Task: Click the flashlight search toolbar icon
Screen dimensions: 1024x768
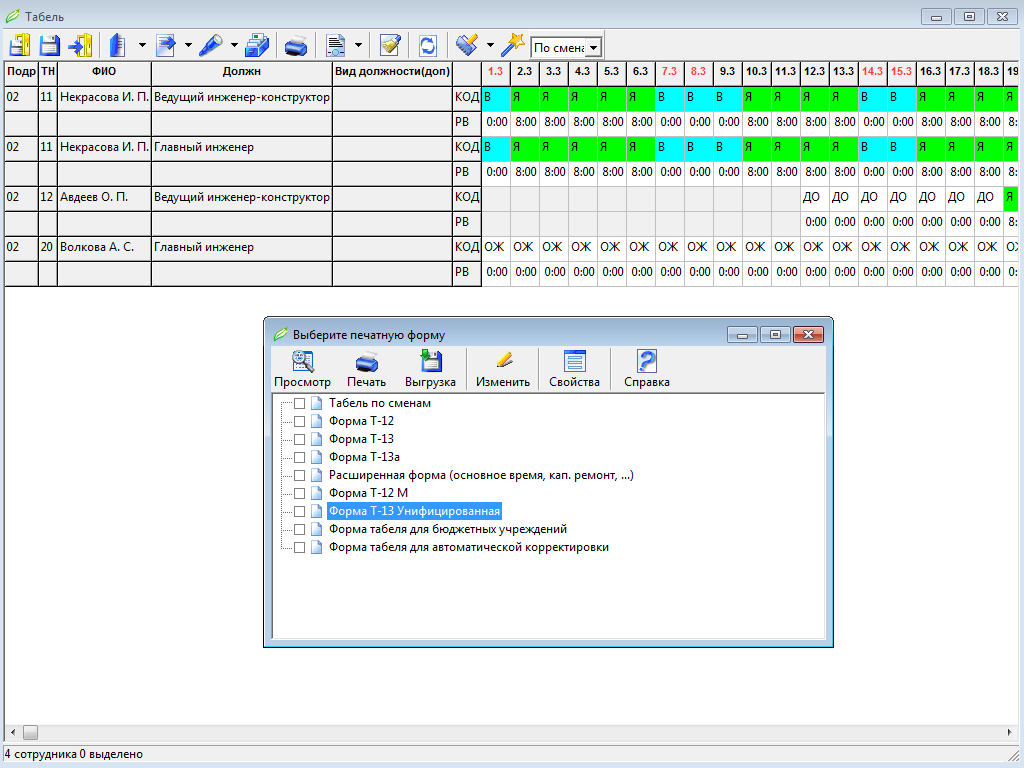Action: point(211,45)
